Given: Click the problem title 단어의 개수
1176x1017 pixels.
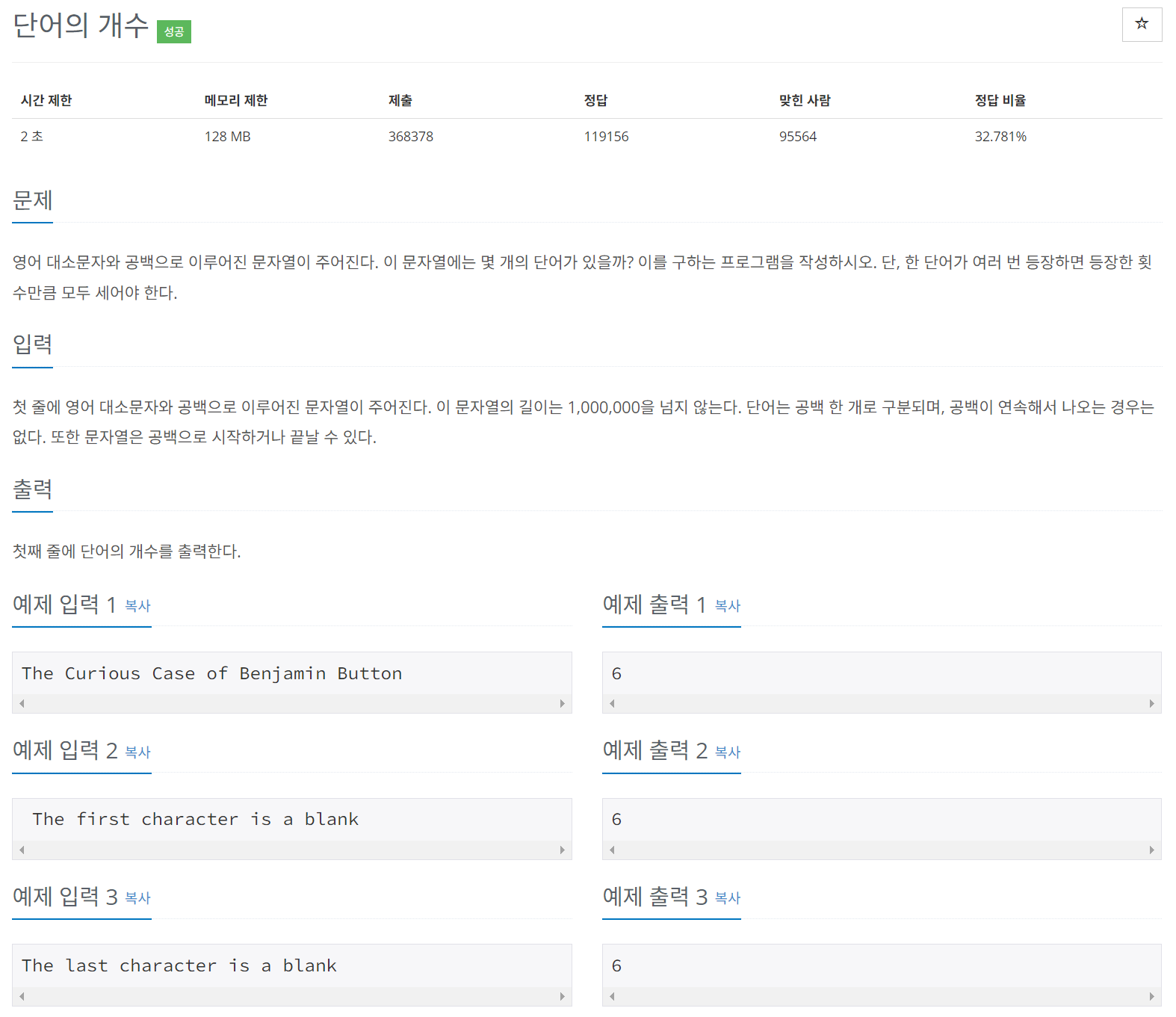Looking at the screenshot, I should pyautogui.click(x=81, y=25).
